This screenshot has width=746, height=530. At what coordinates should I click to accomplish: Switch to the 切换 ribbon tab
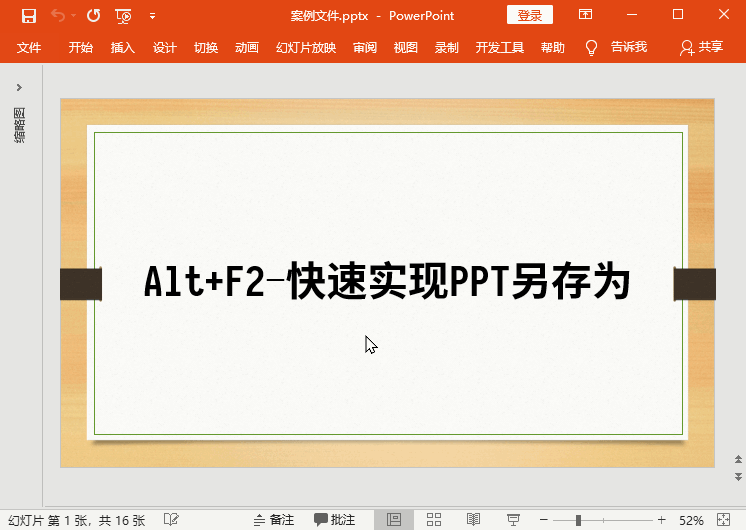(206, 48)
